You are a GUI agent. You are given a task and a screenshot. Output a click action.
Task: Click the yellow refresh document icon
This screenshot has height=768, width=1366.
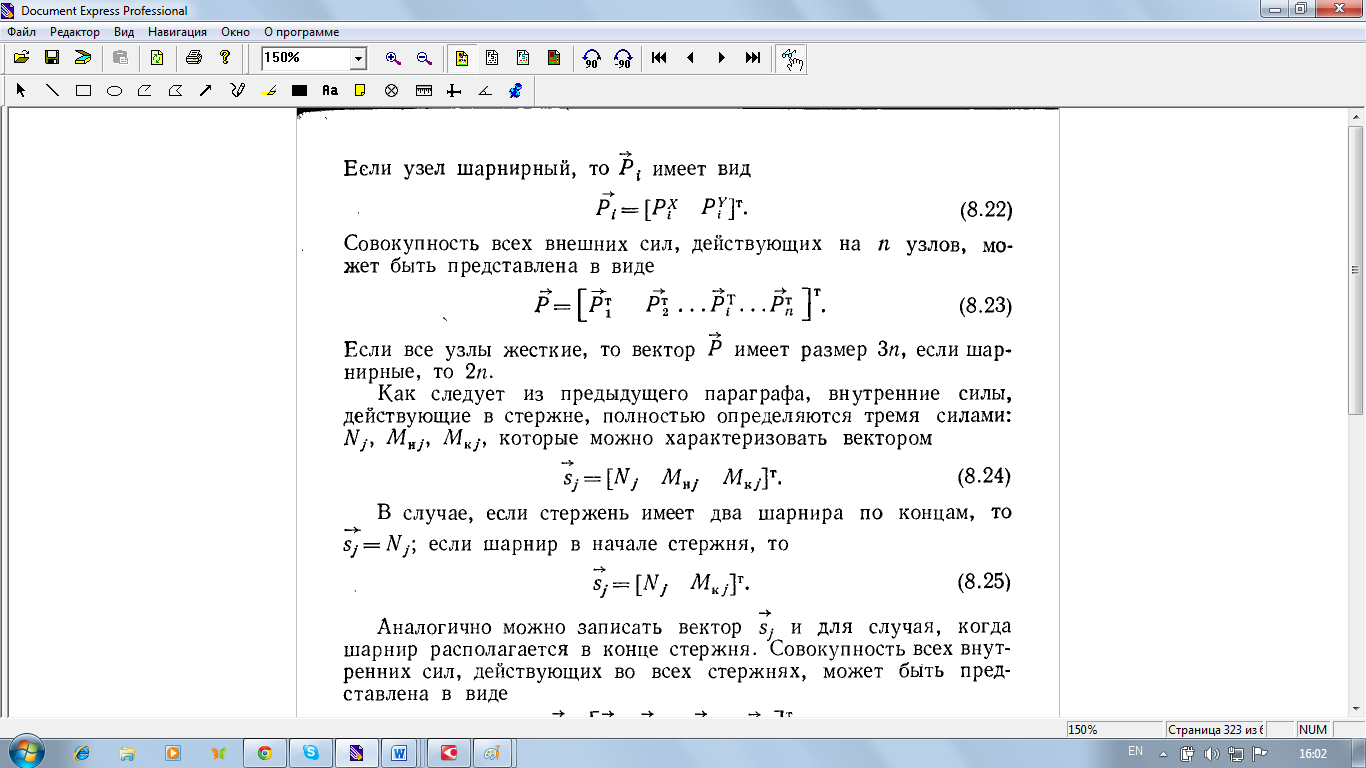coord(157,58)
